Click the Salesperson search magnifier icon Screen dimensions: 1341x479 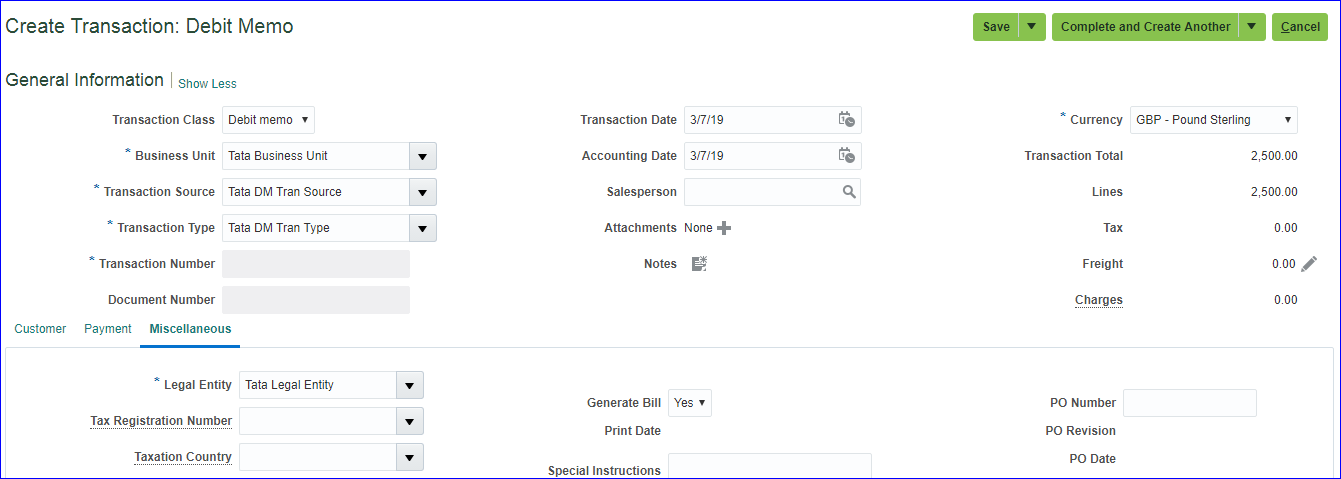[x=848, y=192]
